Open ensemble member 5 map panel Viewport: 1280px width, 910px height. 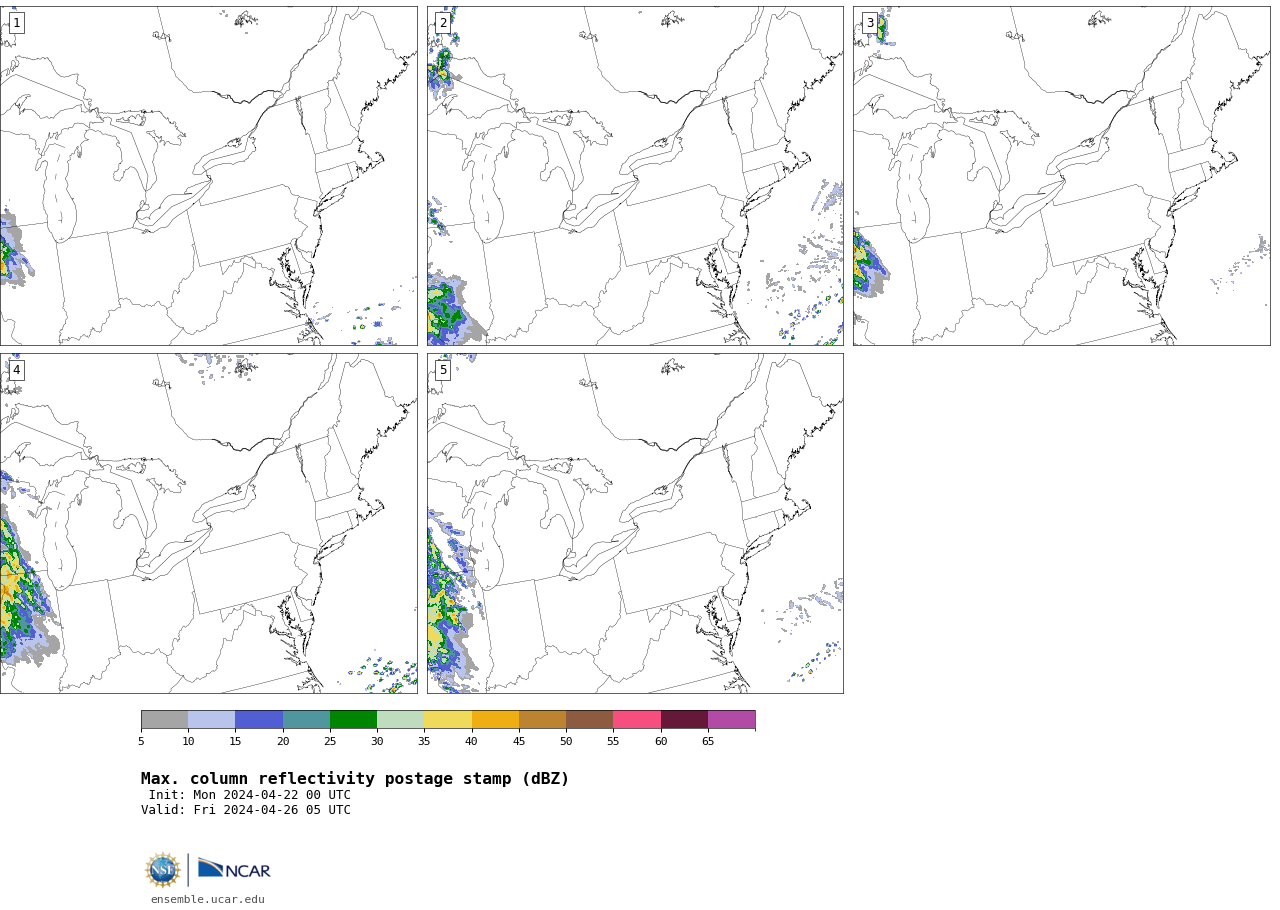point(635,523)
